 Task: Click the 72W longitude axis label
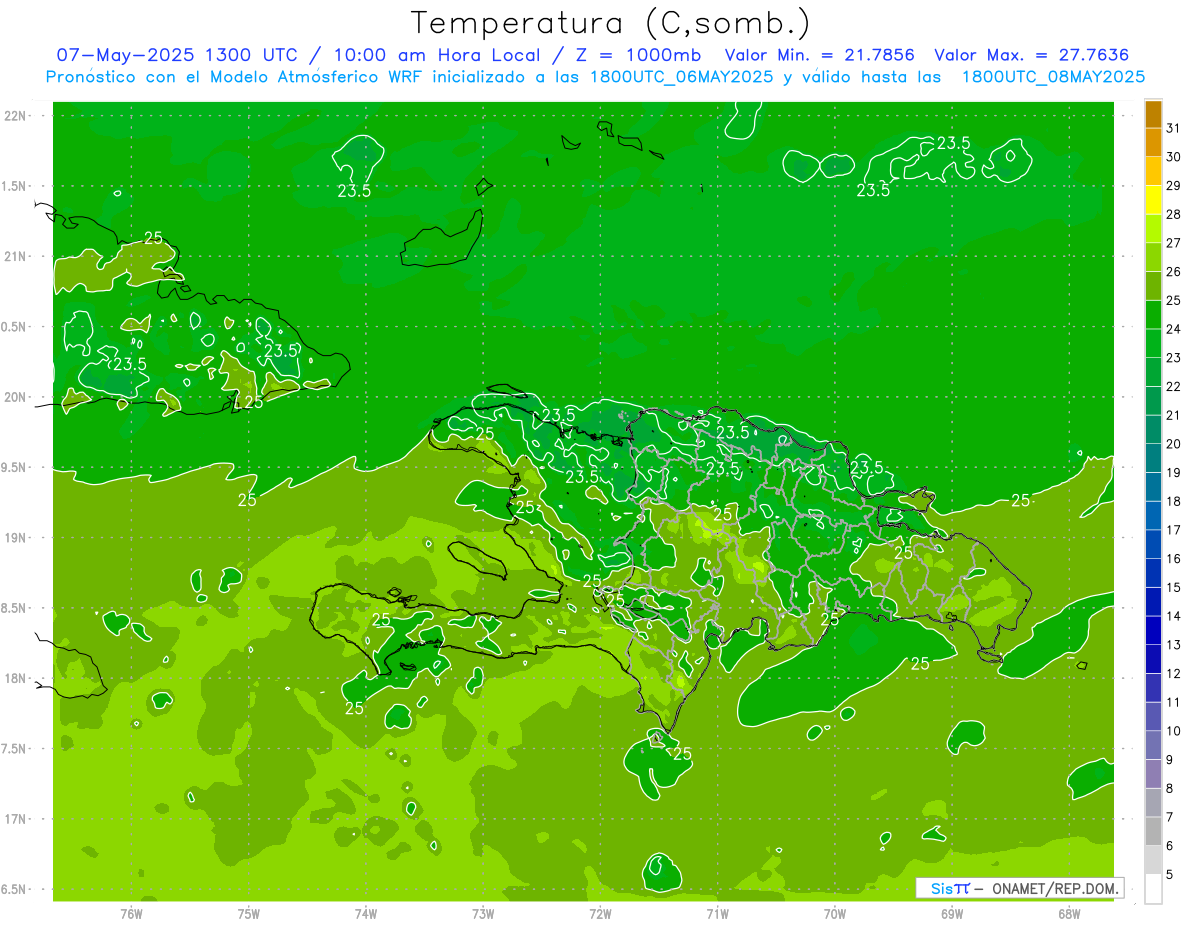600,913
